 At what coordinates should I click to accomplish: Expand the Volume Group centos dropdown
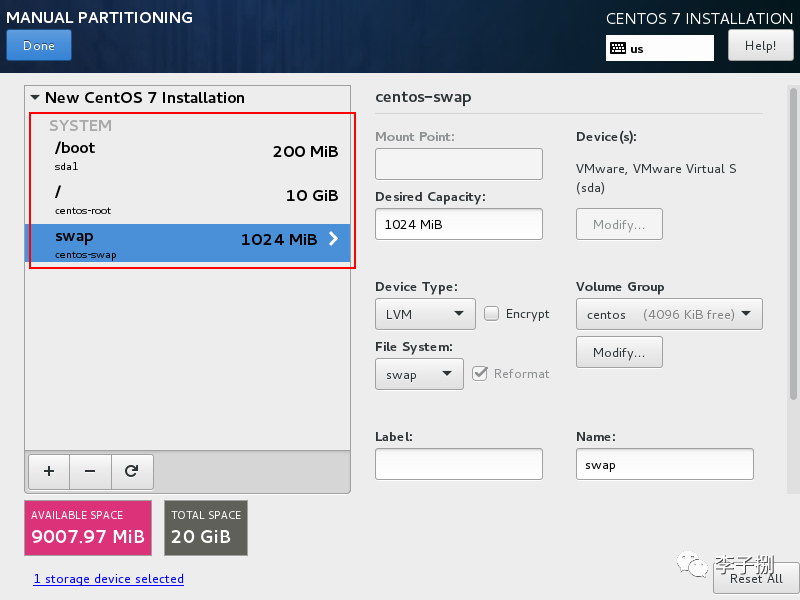669,314
